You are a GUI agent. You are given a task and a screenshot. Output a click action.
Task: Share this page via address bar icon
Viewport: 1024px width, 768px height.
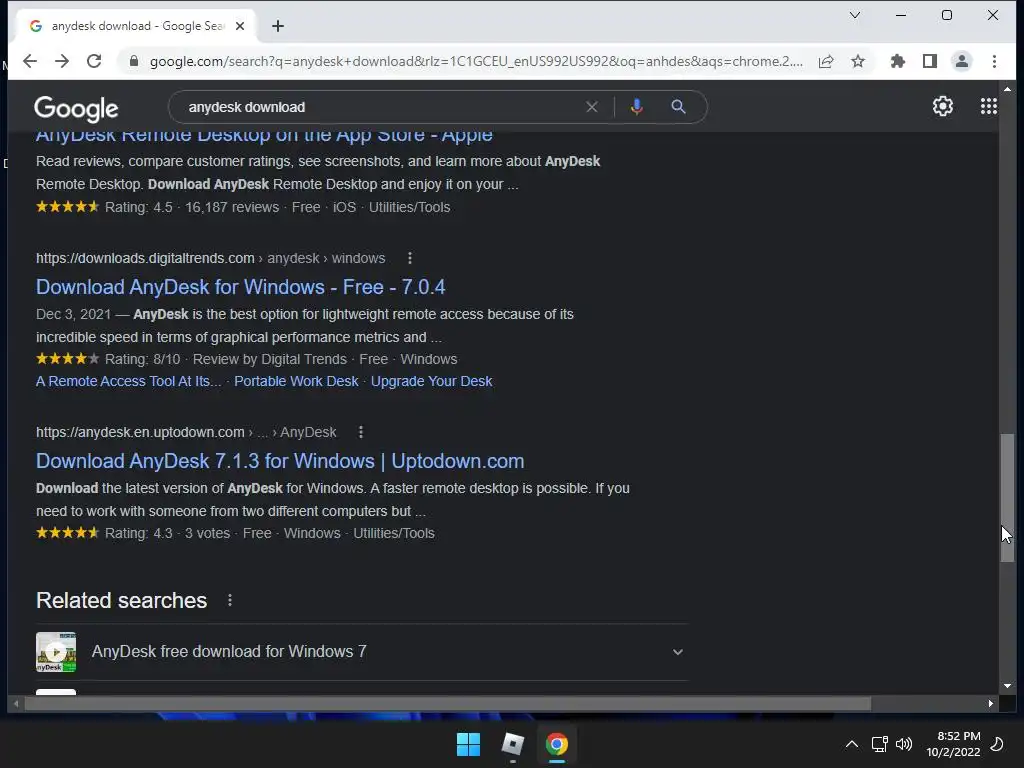826,61
